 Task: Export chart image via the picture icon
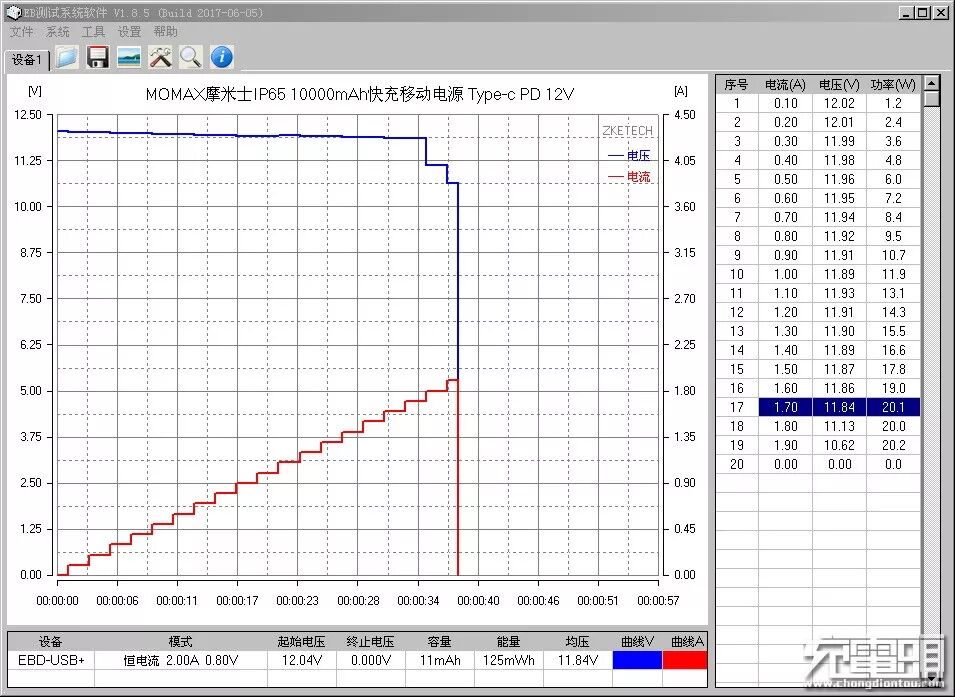click(x=129, y=57)
